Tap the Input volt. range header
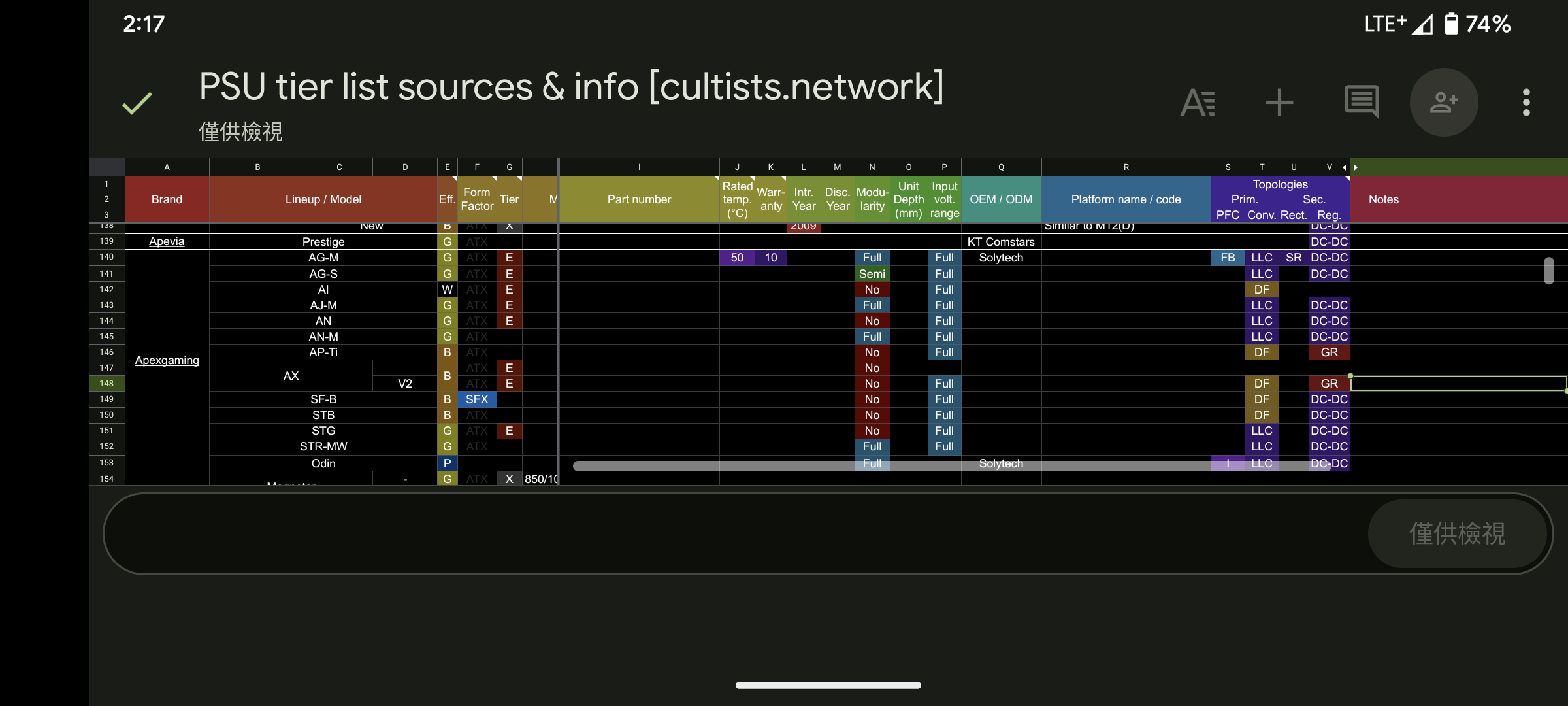 click(944, 199)
